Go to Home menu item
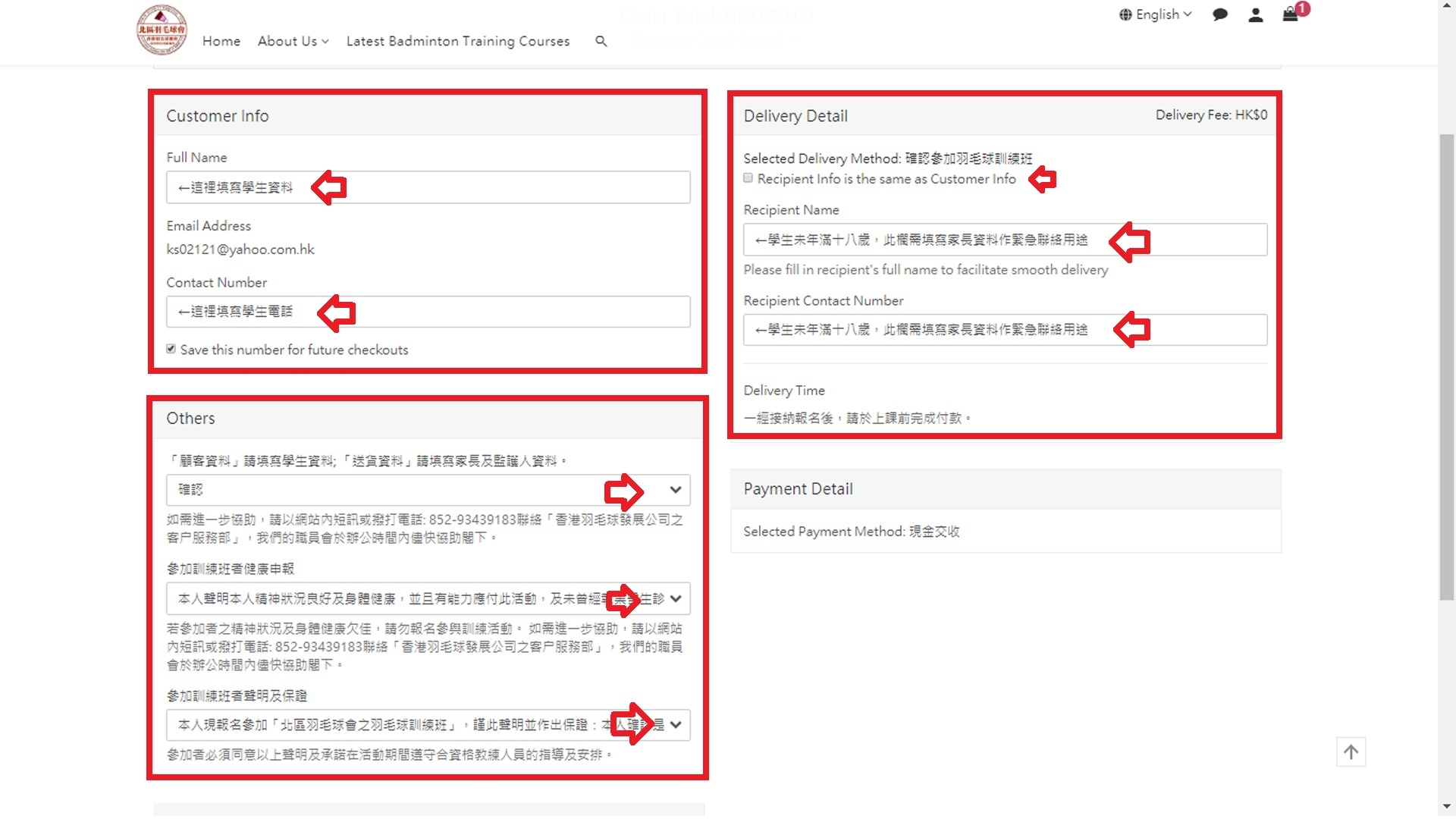Viewport: 1456px width, 819px height. click(221, 41)
